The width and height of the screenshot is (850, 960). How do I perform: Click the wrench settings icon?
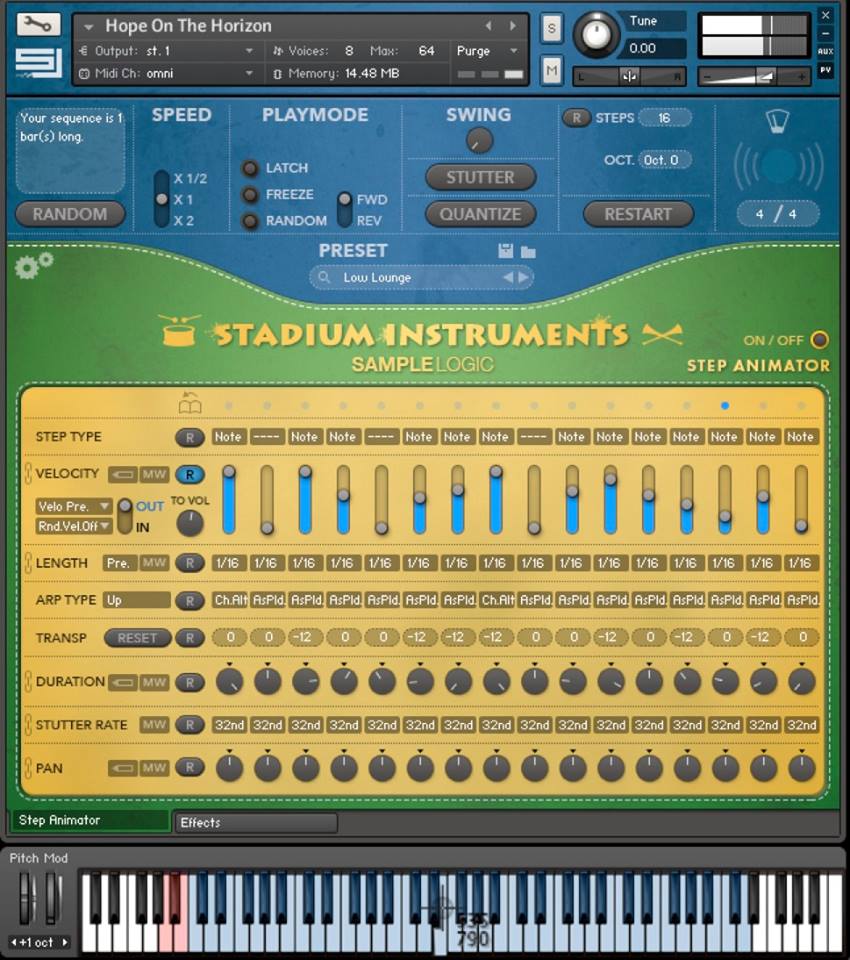[x=38, y=24]
